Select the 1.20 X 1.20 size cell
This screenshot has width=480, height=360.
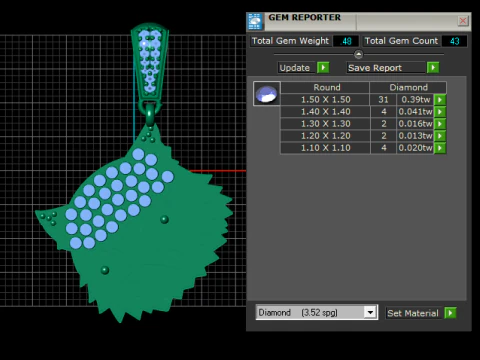pyautogui.click(x=325, y=136)
